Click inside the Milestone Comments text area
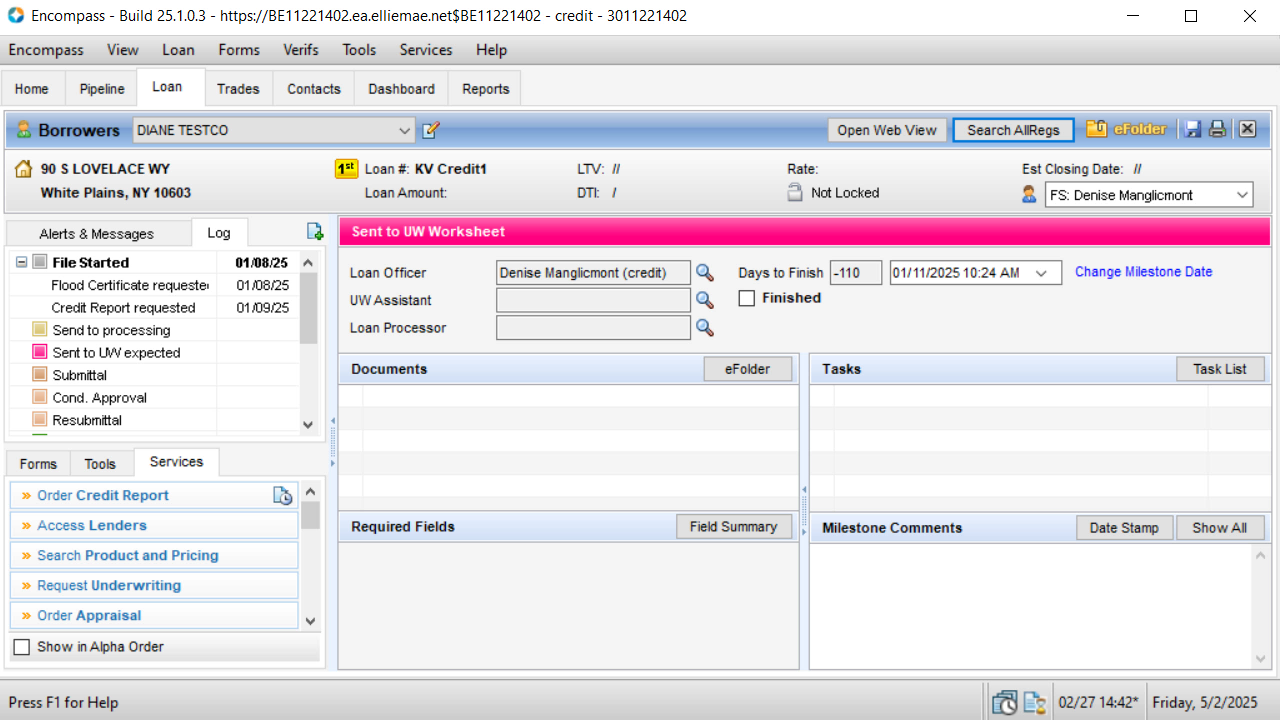 click(x=1030, y=605)
